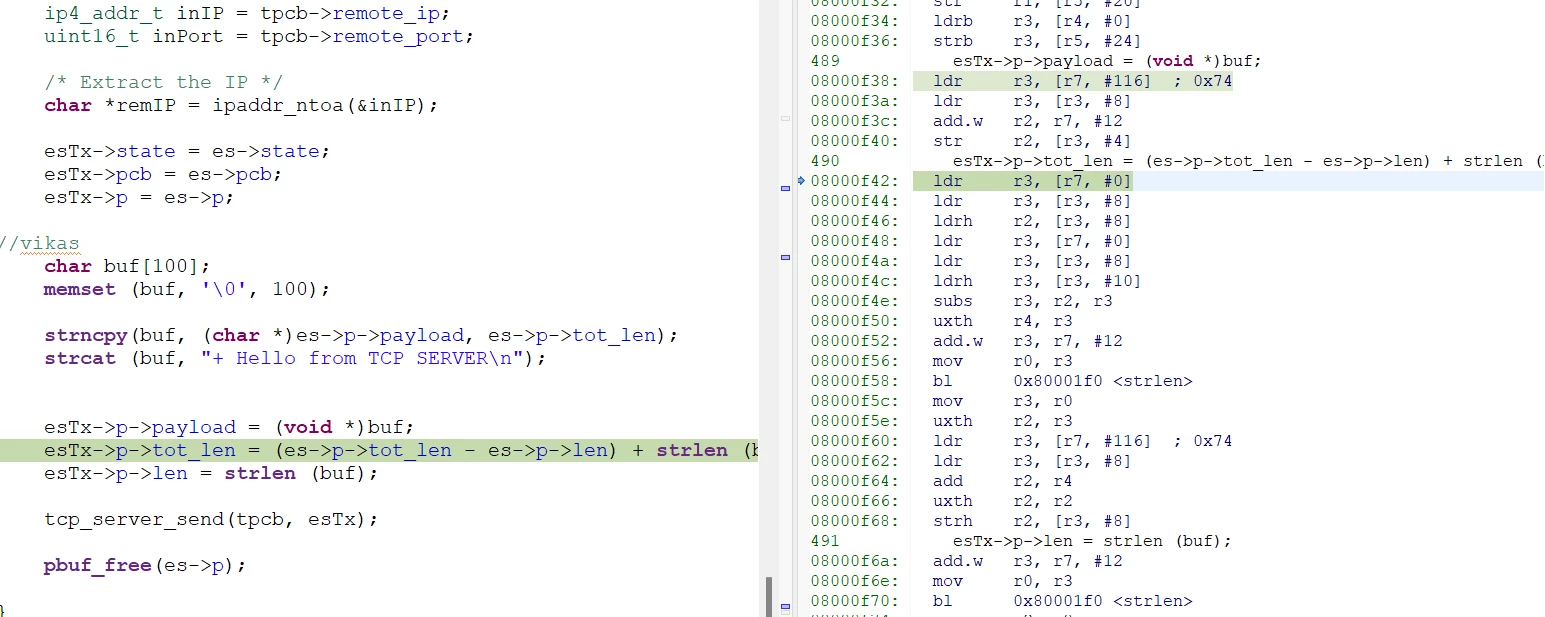Viewport: 1545px width, 617px height.
Task: Click address 08000f42 in disassembly
Action: (x=854, y=181)
